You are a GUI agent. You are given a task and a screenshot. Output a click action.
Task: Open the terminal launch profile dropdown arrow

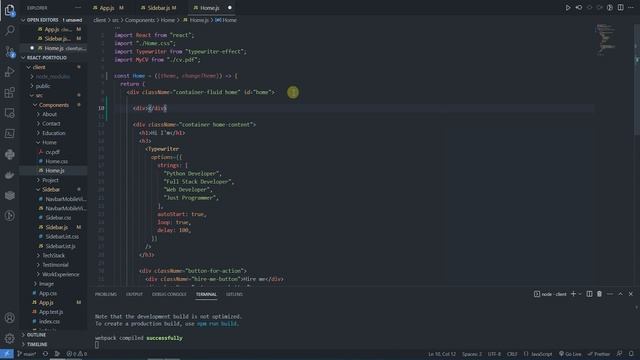(x=580, y=294)
